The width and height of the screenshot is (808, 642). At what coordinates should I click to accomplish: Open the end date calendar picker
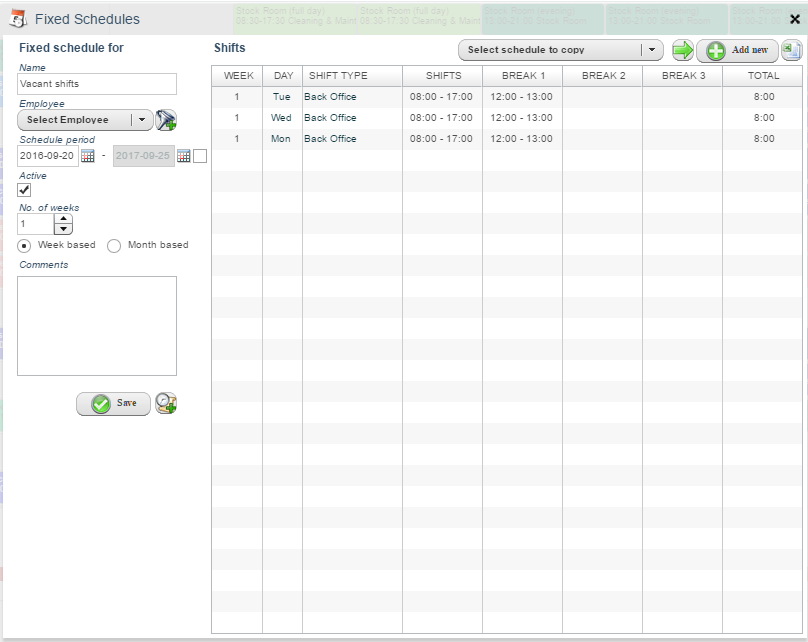click(183, 156)
